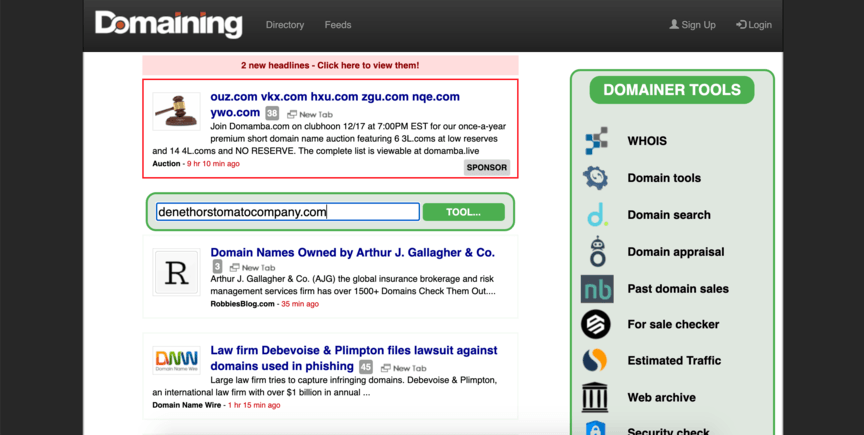This screenshot has width=864, height=435.
Task: Open the Domain search label
Action: pos(669,215)
